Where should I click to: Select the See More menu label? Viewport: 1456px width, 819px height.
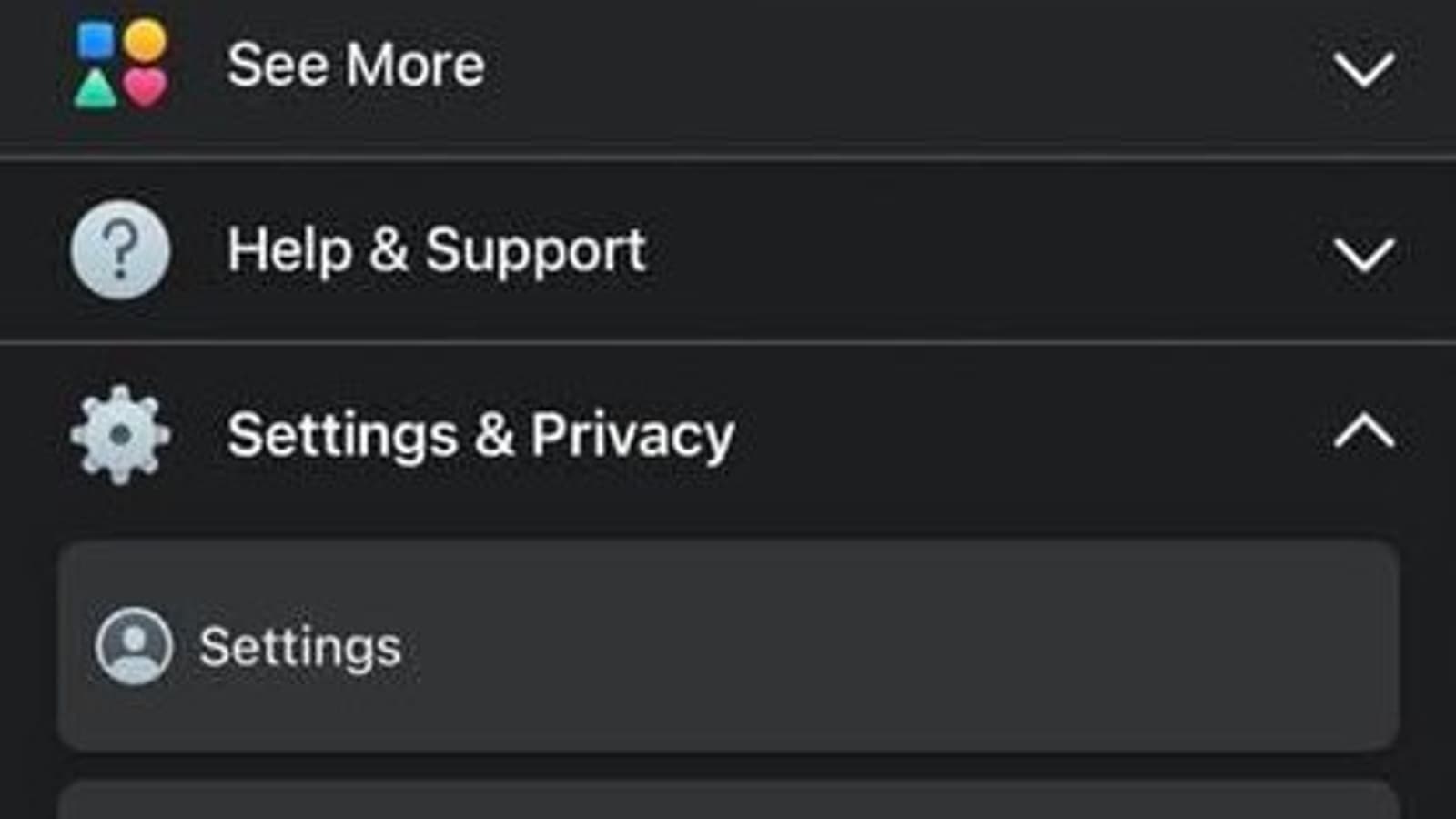tap(356, 66)
